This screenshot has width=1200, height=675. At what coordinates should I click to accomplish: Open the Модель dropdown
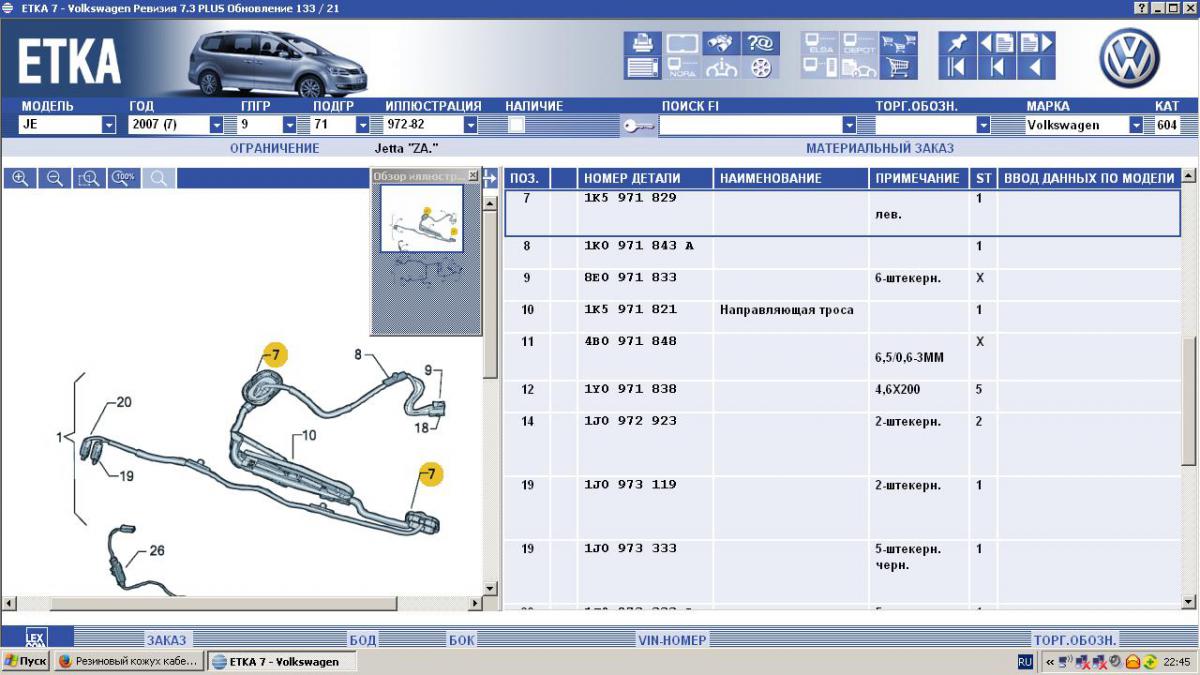coord(109,125)
